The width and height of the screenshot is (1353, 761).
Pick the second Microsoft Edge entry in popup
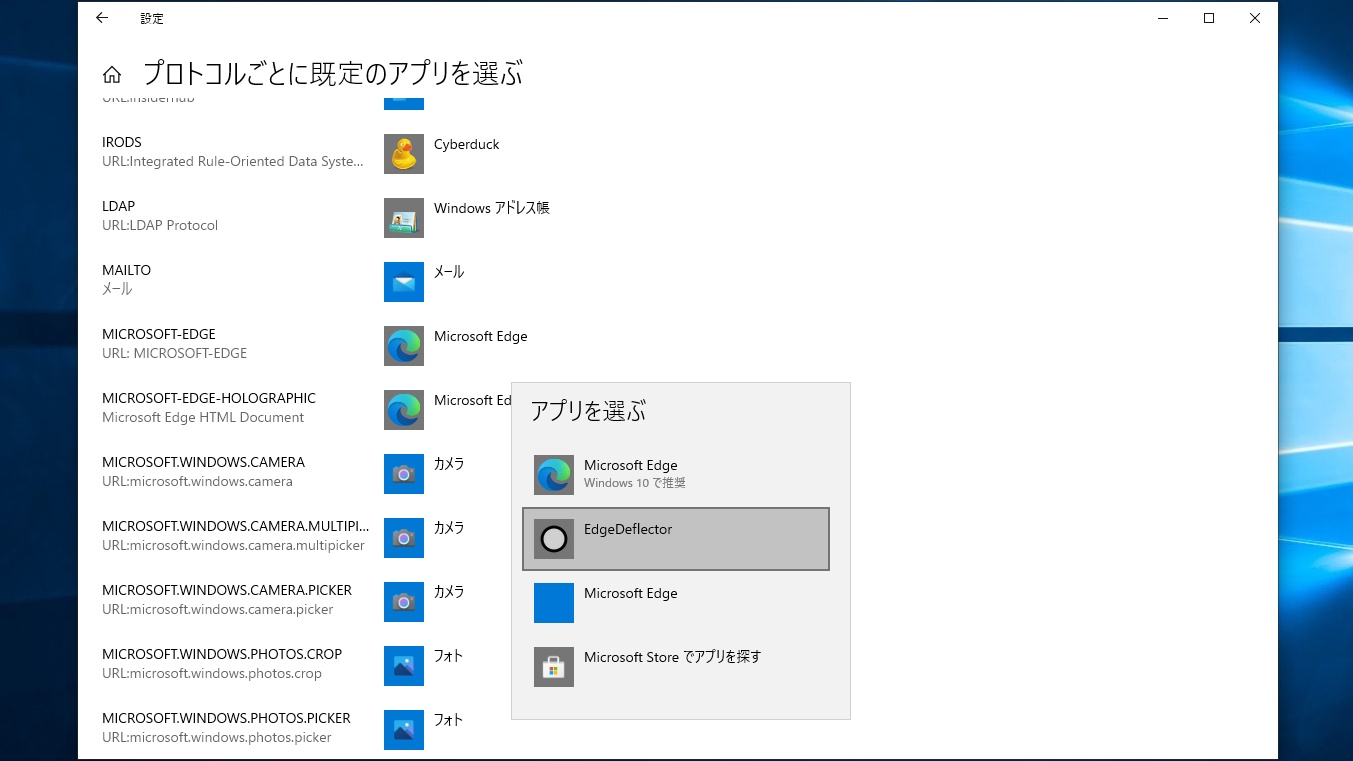coord(676,603)
